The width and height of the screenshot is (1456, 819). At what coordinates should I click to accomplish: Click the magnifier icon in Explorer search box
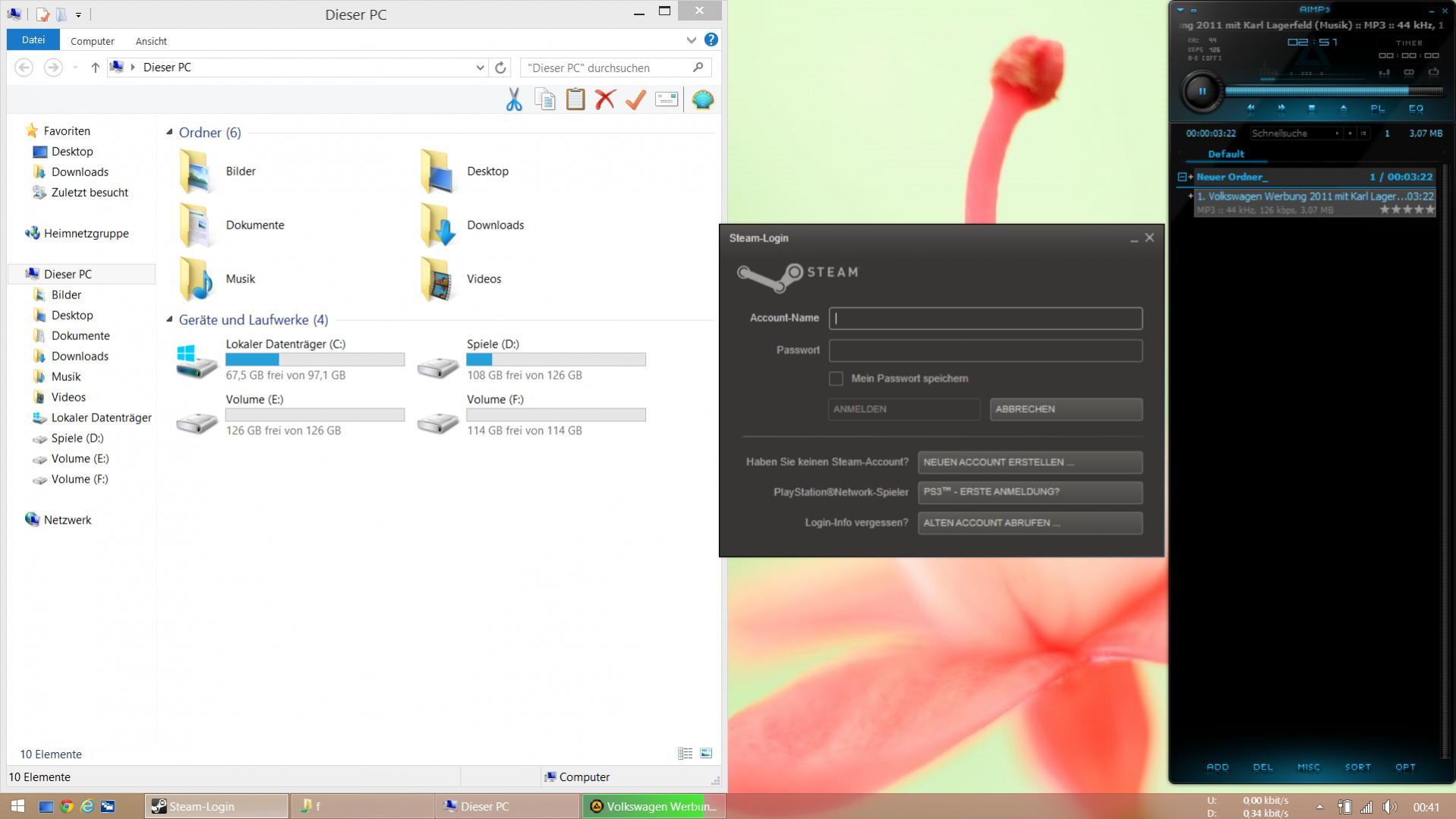[x=698, y=68]
